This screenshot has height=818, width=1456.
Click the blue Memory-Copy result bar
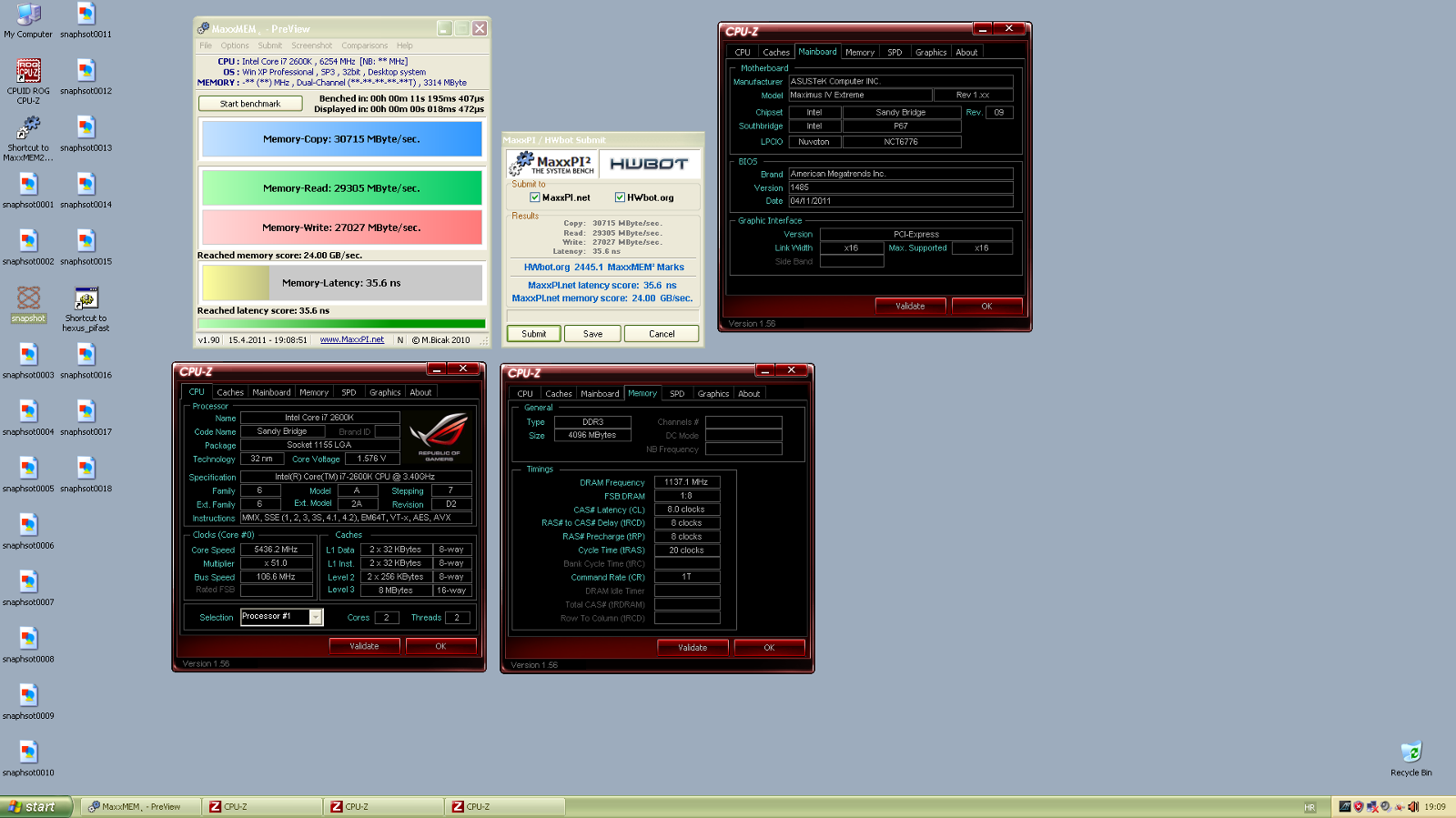click(341, 139)
